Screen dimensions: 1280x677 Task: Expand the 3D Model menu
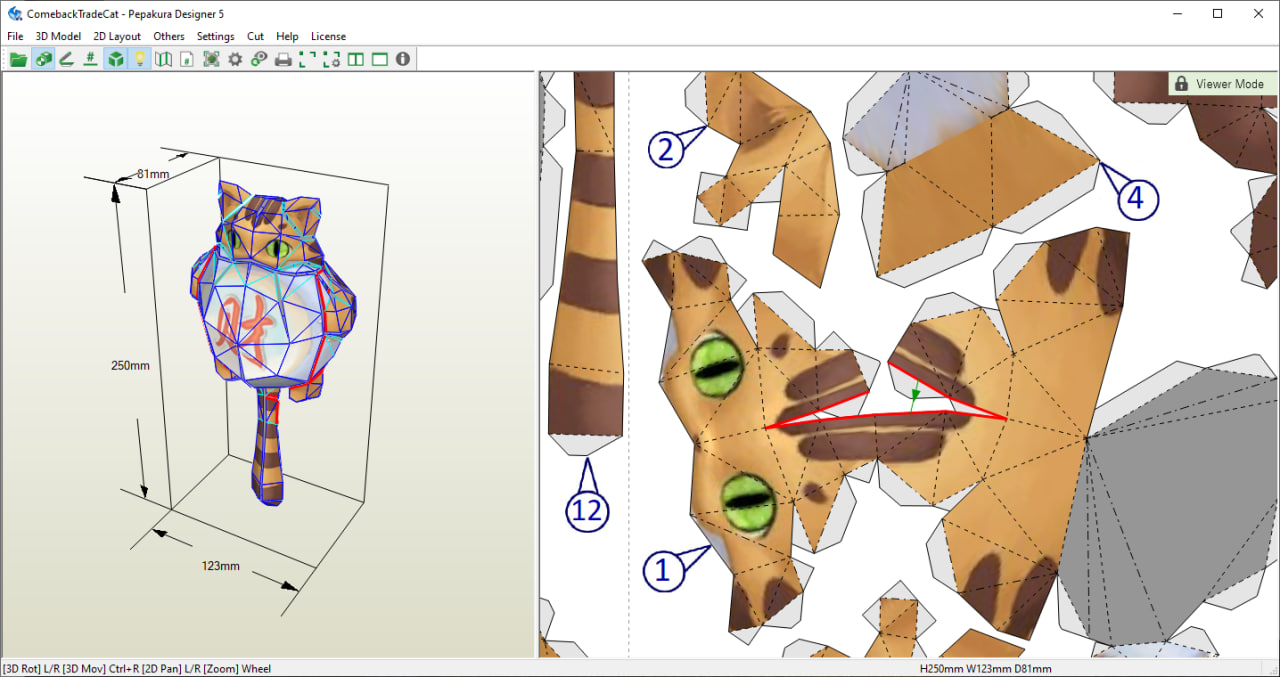58,36
